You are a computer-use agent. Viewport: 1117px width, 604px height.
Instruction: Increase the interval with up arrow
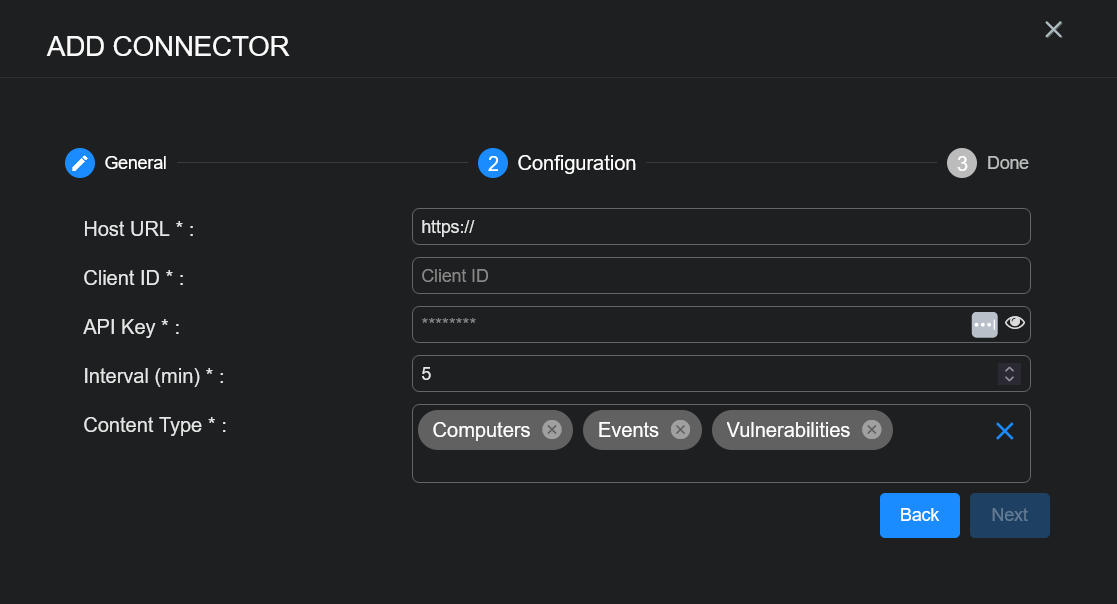point(1009,369)
